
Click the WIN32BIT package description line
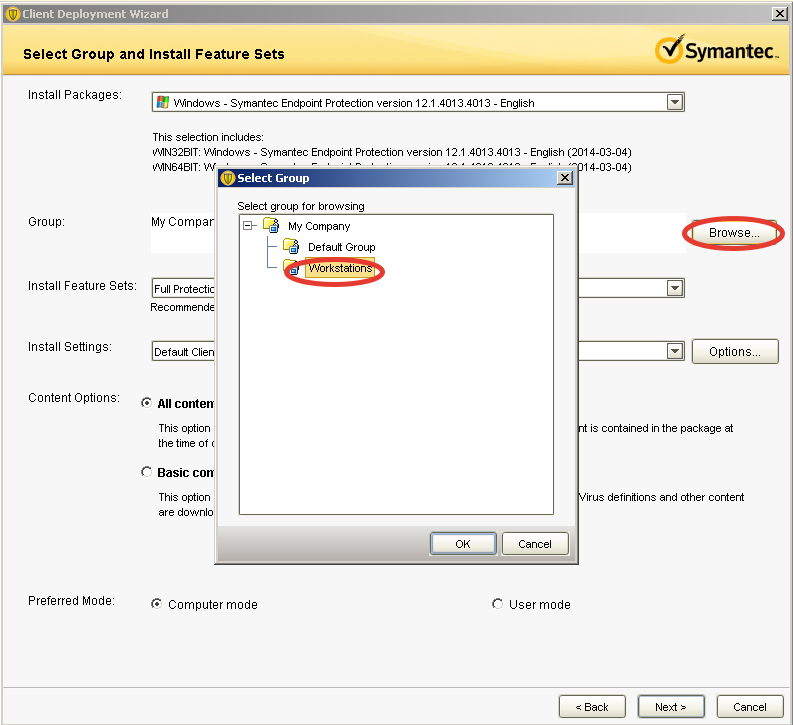[392, 152]
